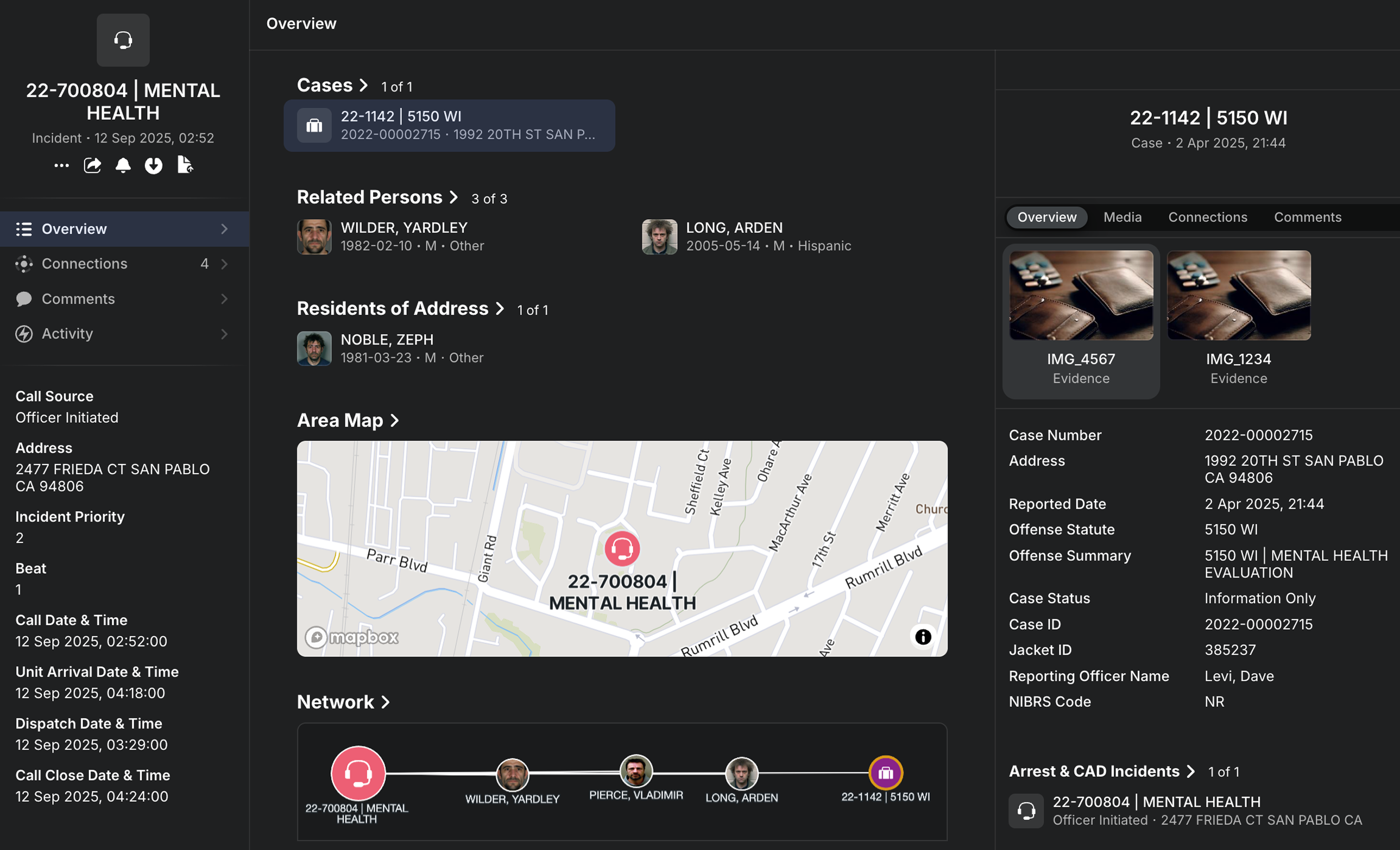Click the notification bell icon
Screen dimensions: 1400x850
(x=123, y=165)
